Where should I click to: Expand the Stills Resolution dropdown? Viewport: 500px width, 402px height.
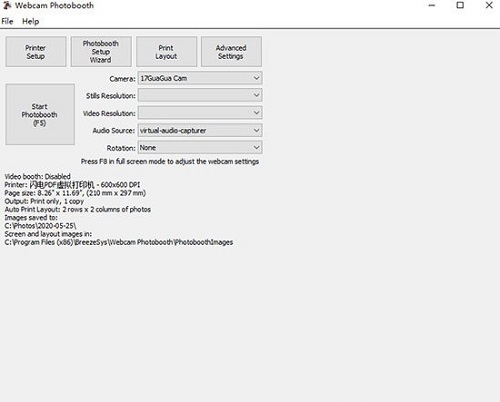coord(200,95)
